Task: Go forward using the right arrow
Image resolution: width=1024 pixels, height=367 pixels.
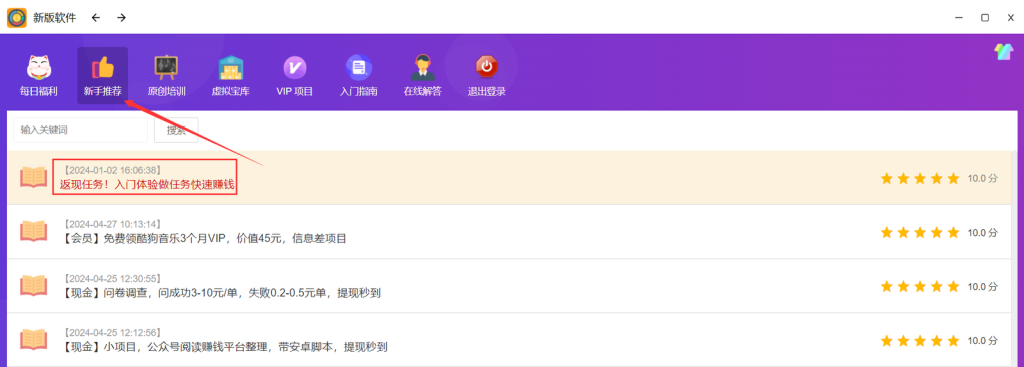Action: [121, 18]
